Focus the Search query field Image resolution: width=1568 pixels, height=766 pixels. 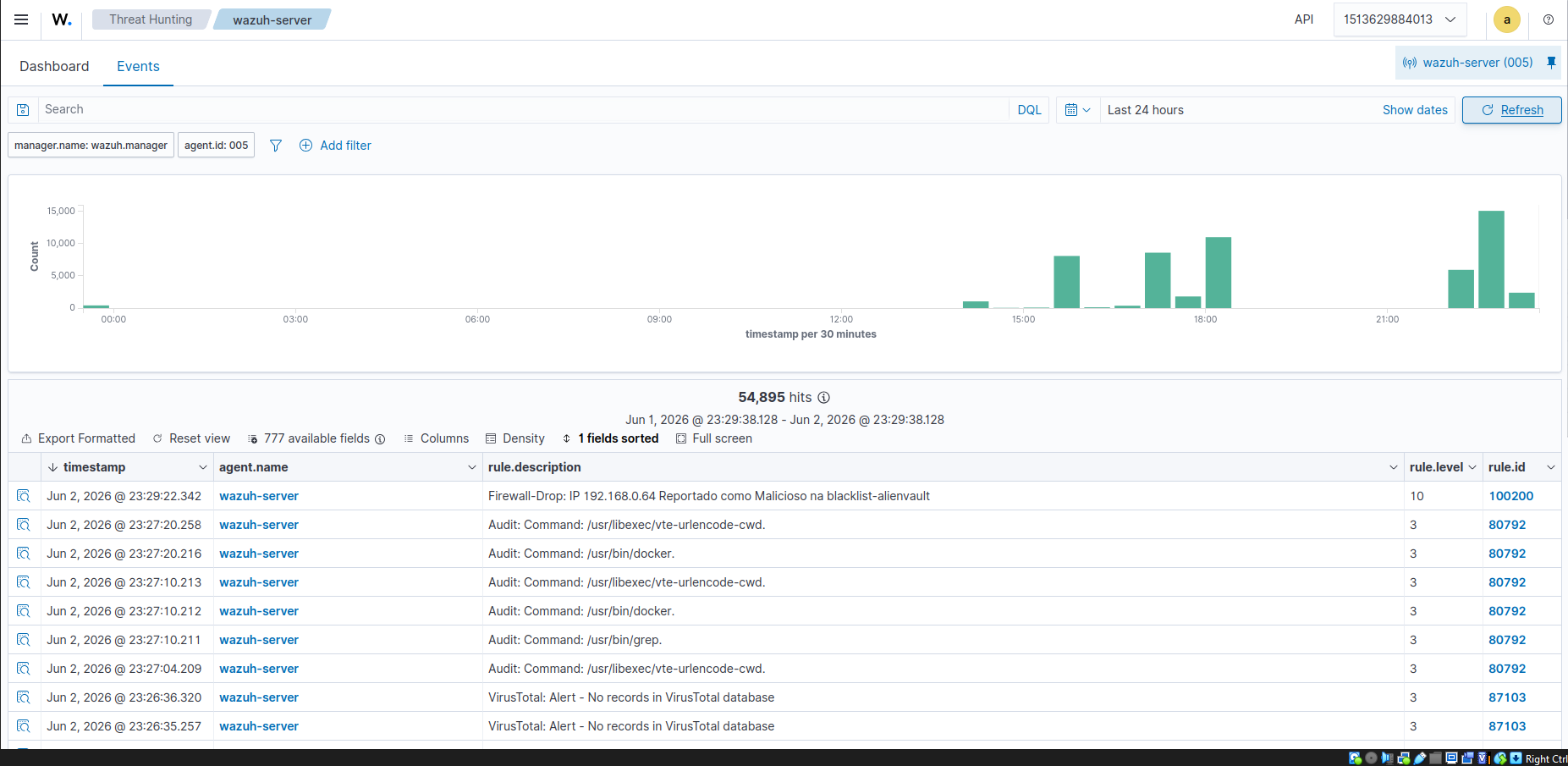tap(523, 110)
